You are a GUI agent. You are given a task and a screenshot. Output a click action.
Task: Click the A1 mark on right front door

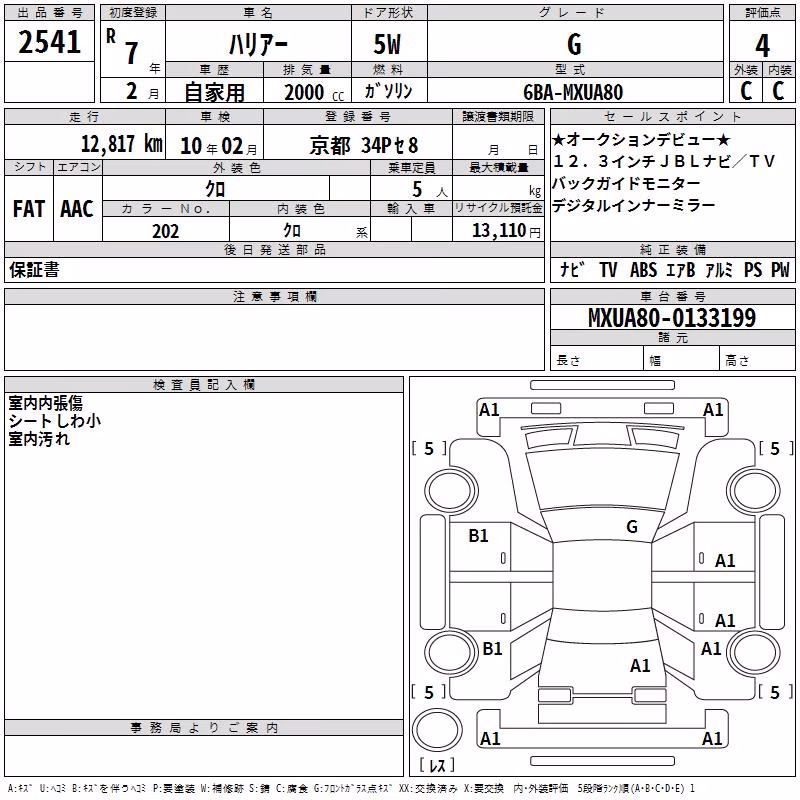[x=725, y=561]
